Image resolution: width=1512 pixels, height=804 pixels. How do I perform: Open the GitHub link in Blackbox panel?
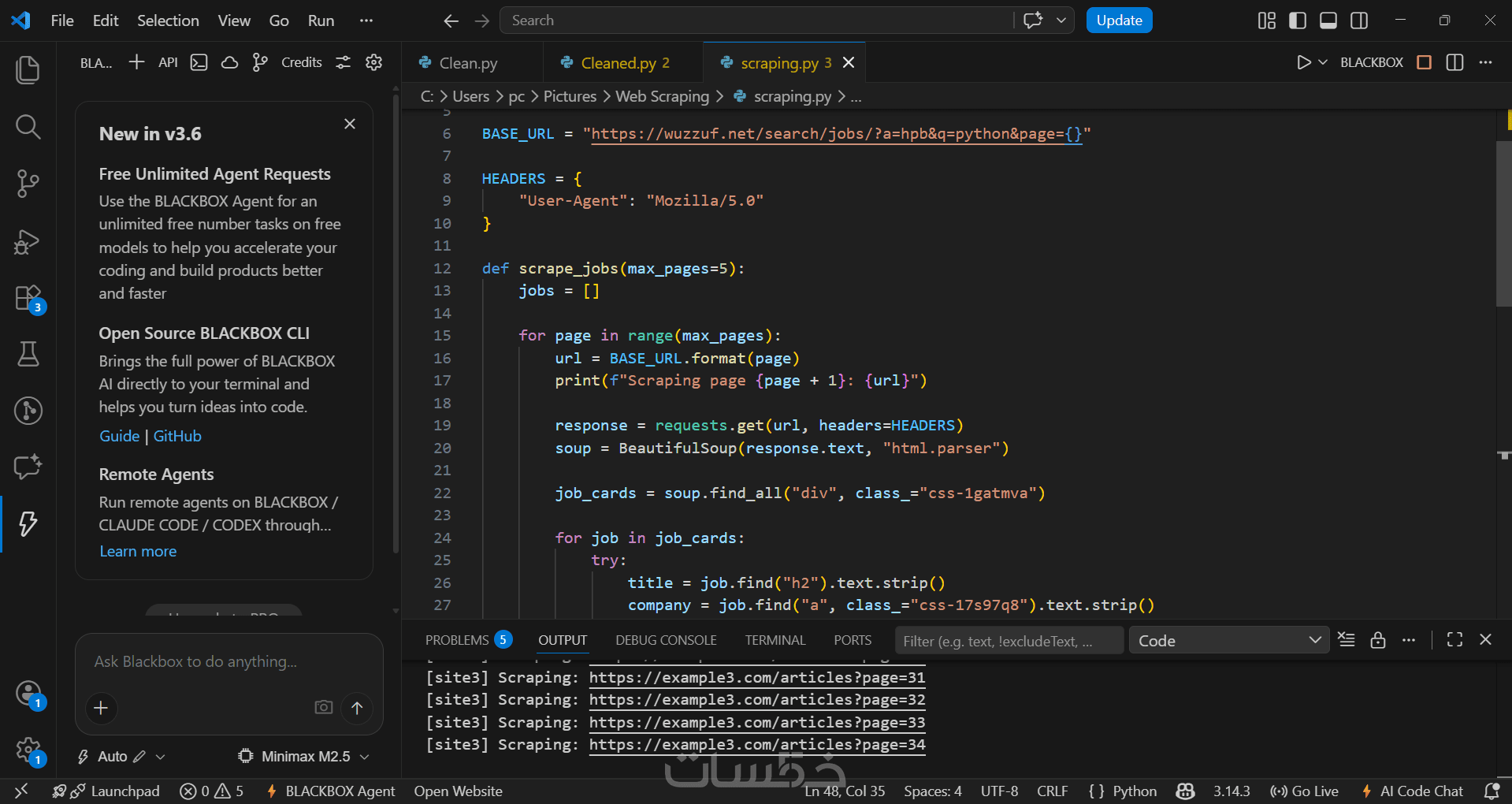coord(177,436)
